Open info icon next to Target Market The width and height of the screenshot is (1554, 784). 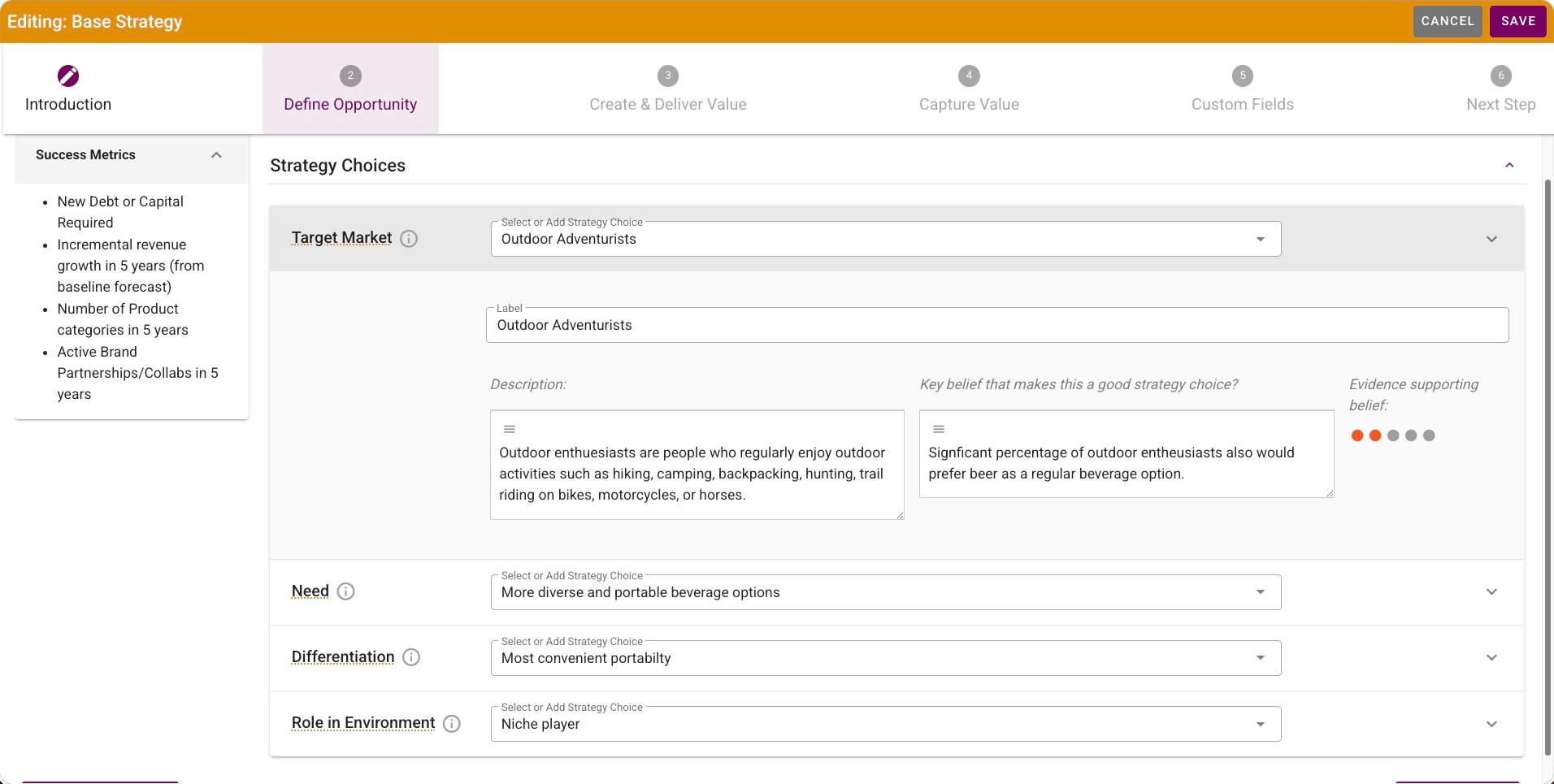pos(409,239)
